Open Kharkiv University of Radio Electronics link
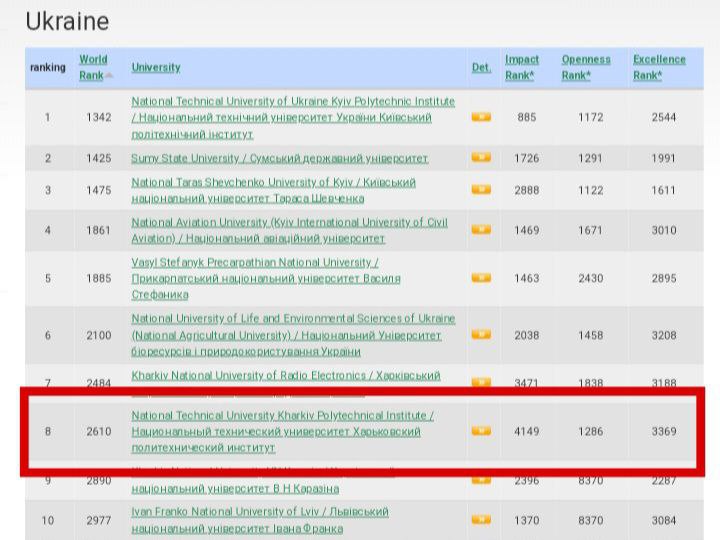 pyautogui.click(x=286, y=376)
